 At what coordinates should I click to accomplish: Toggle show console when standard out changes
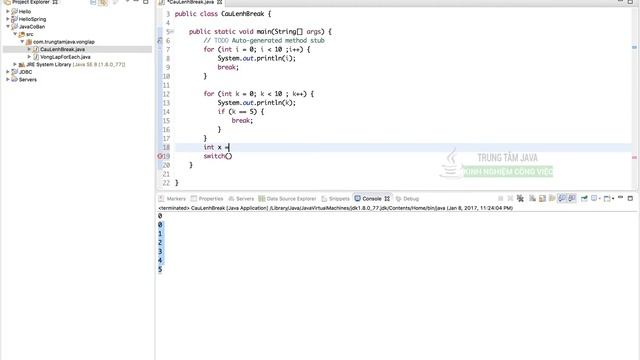tap(562, 198)
